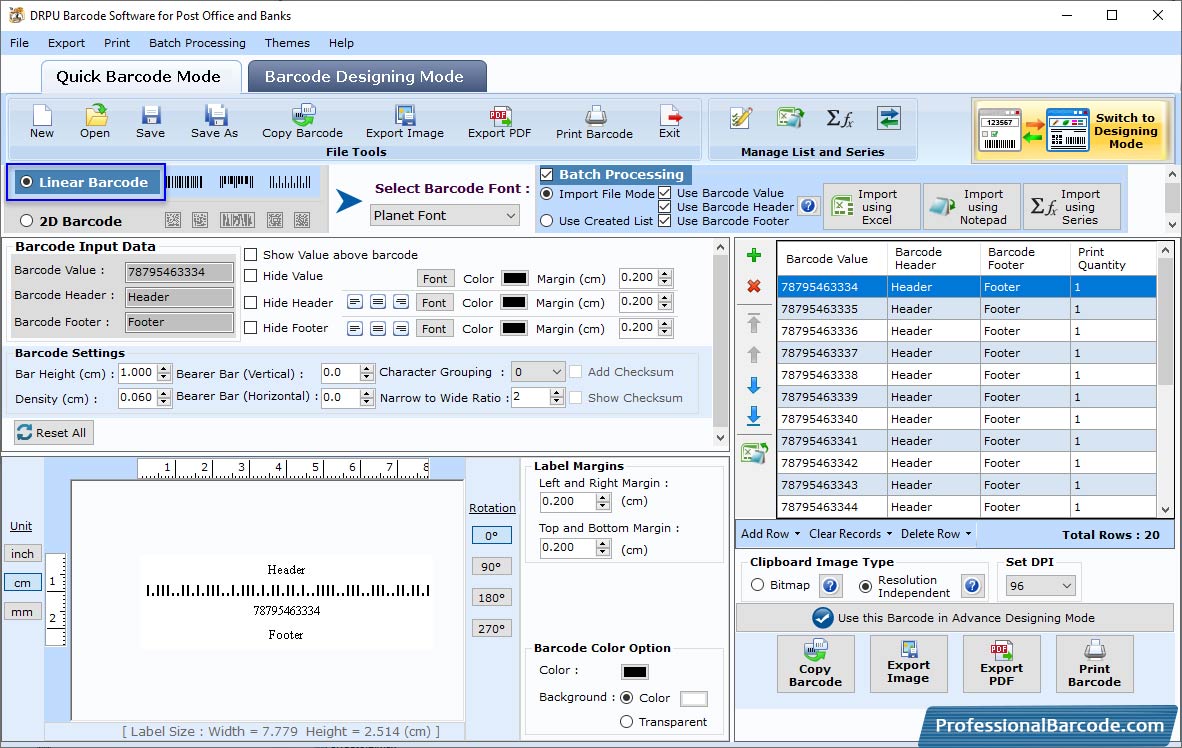The width and height of the screenshot is (1182, 748).
Task: Uncheck Use Barcode Footer
Action: click(x=664, y=221)
